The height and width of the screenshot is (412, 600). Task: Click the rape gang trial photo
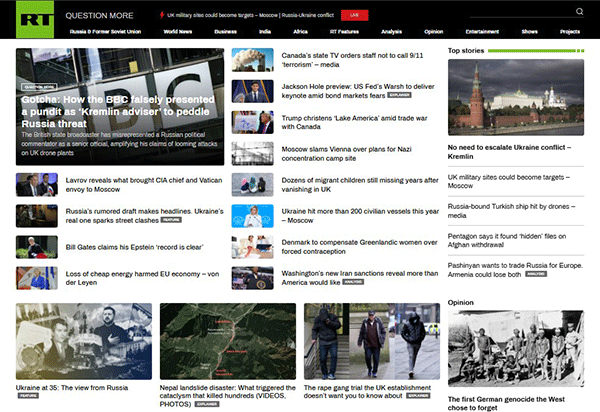[x=372, y=341]
